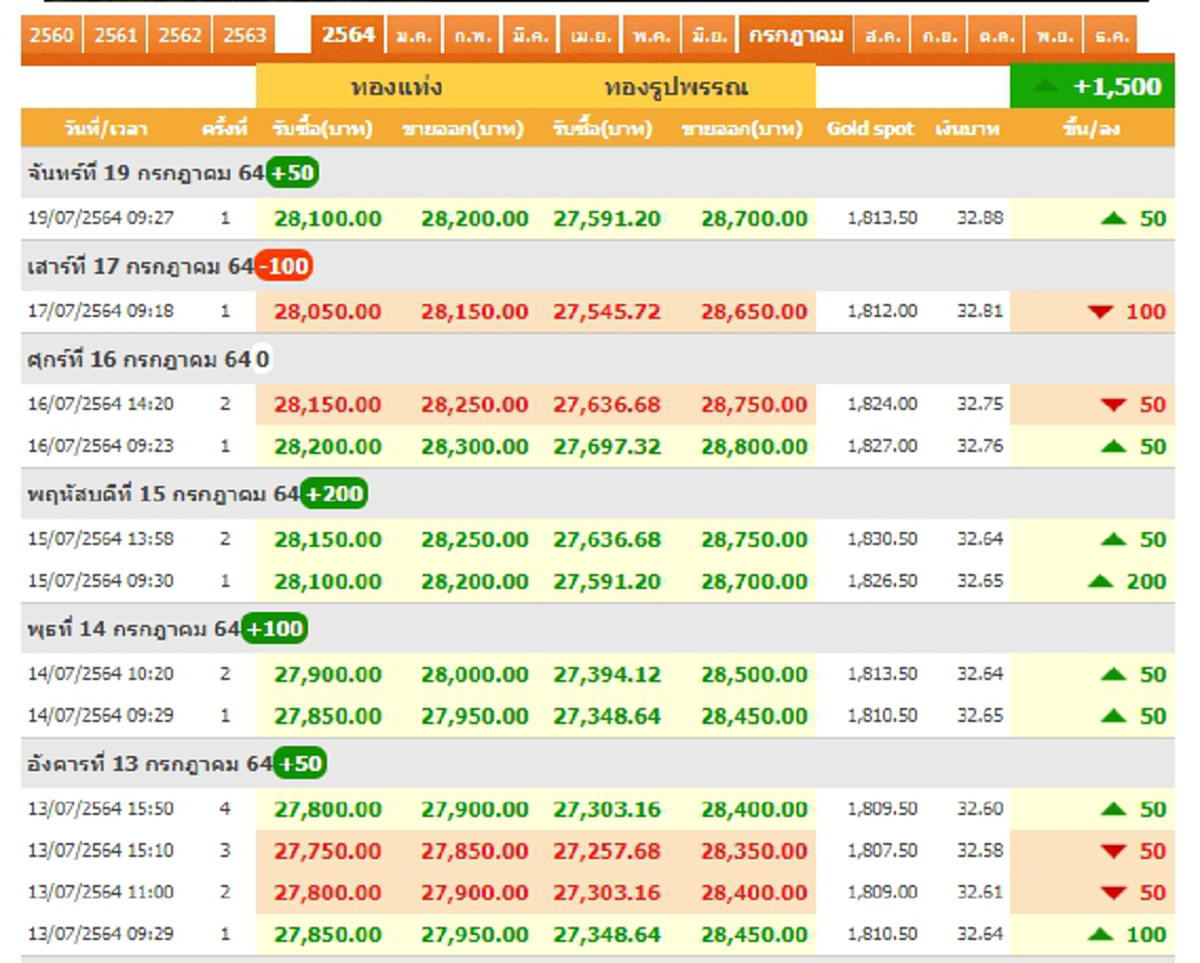The height and width of the screenshot is (963, 1200).
Task: Select the 2562 year tab
Action: (180, 36)
